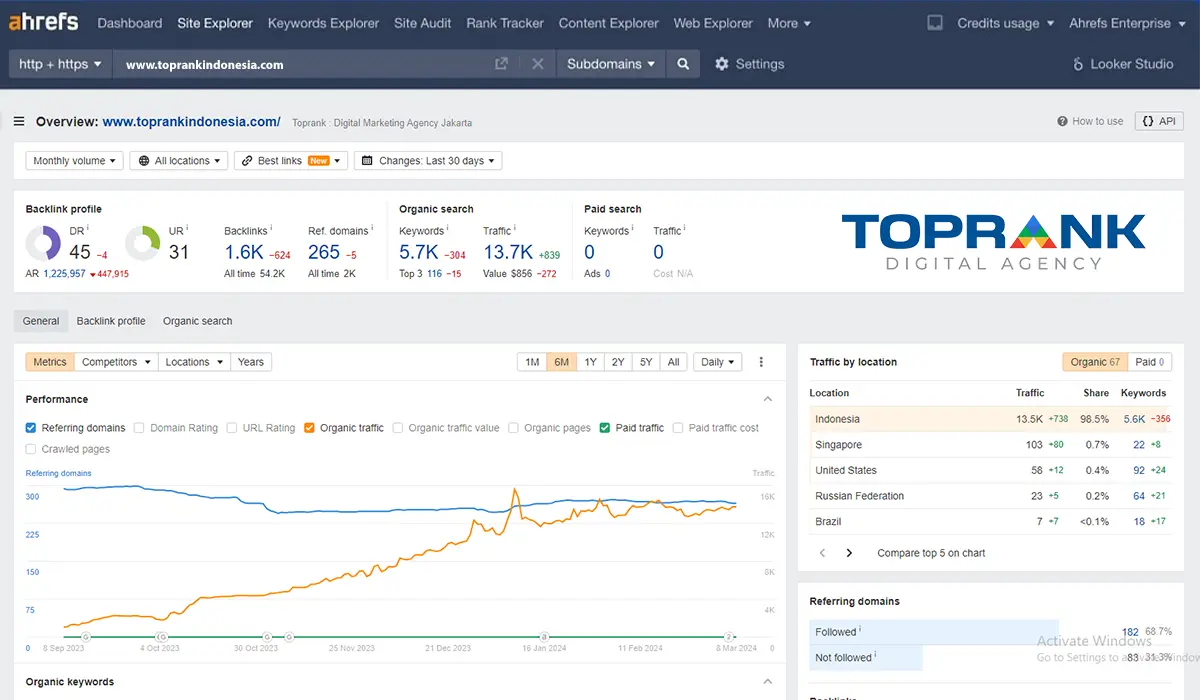The width and height of the screenshot is (1200, 700).
Task: Open the http + https protocol dropdown
Action: [60, 64]
